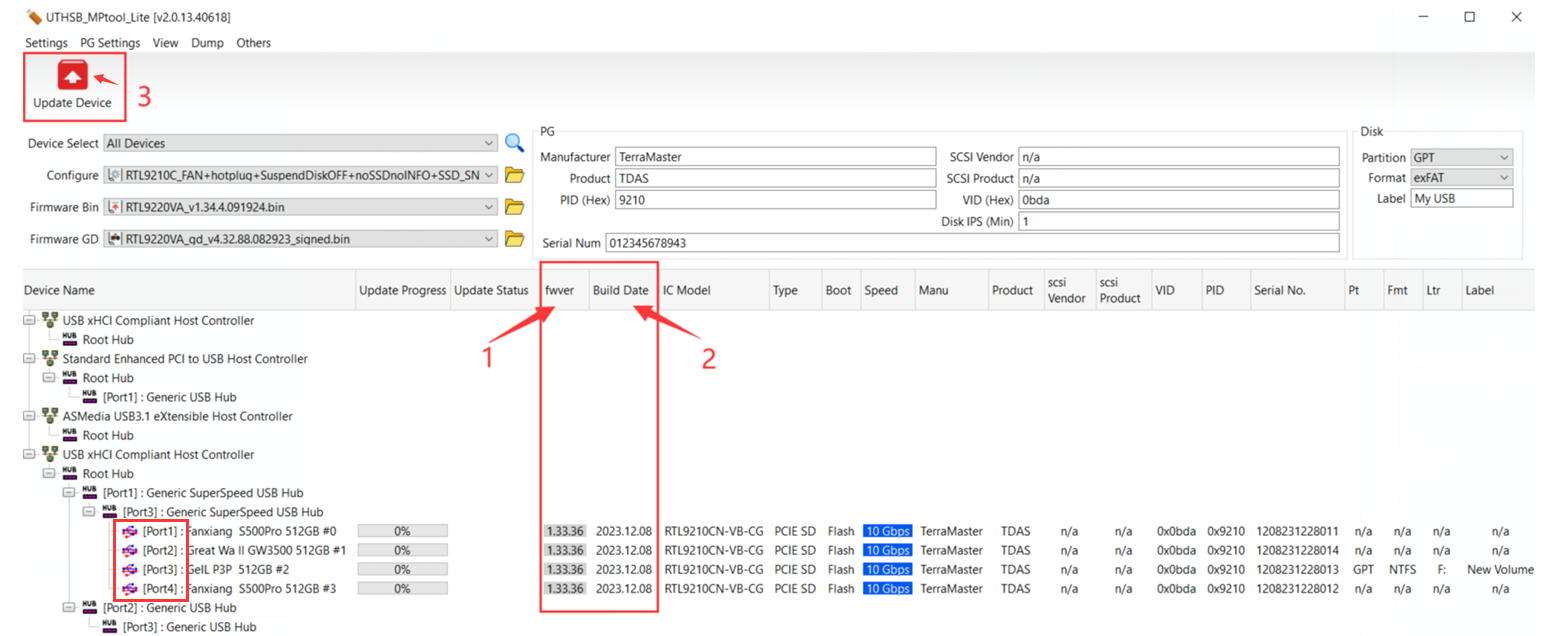Open the Others menu
The width and height of the screenshot is (1541, 636).
pyautogui.click(x=253, y=43)
